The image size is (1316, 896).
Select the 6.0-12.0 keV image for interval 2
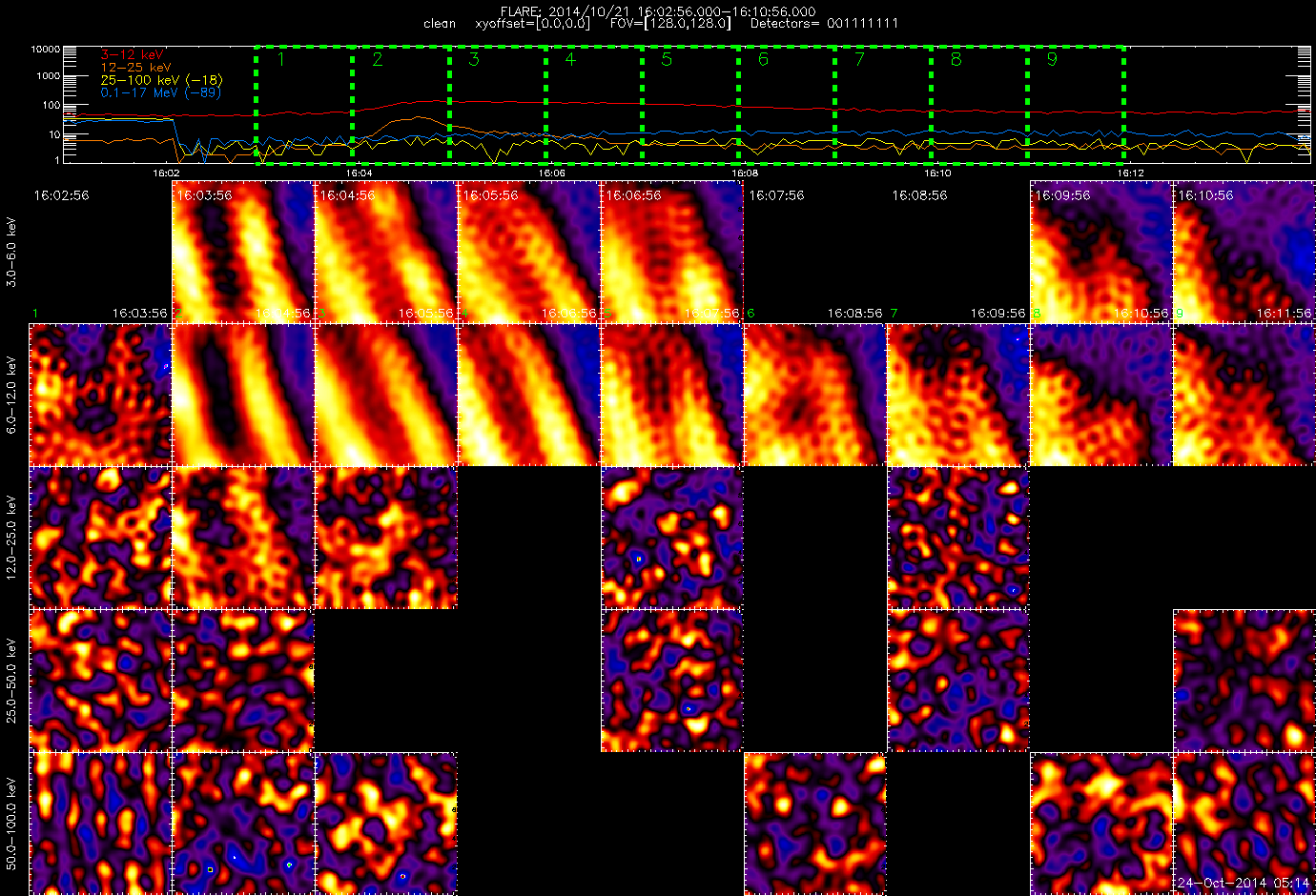tap(243, 395)
